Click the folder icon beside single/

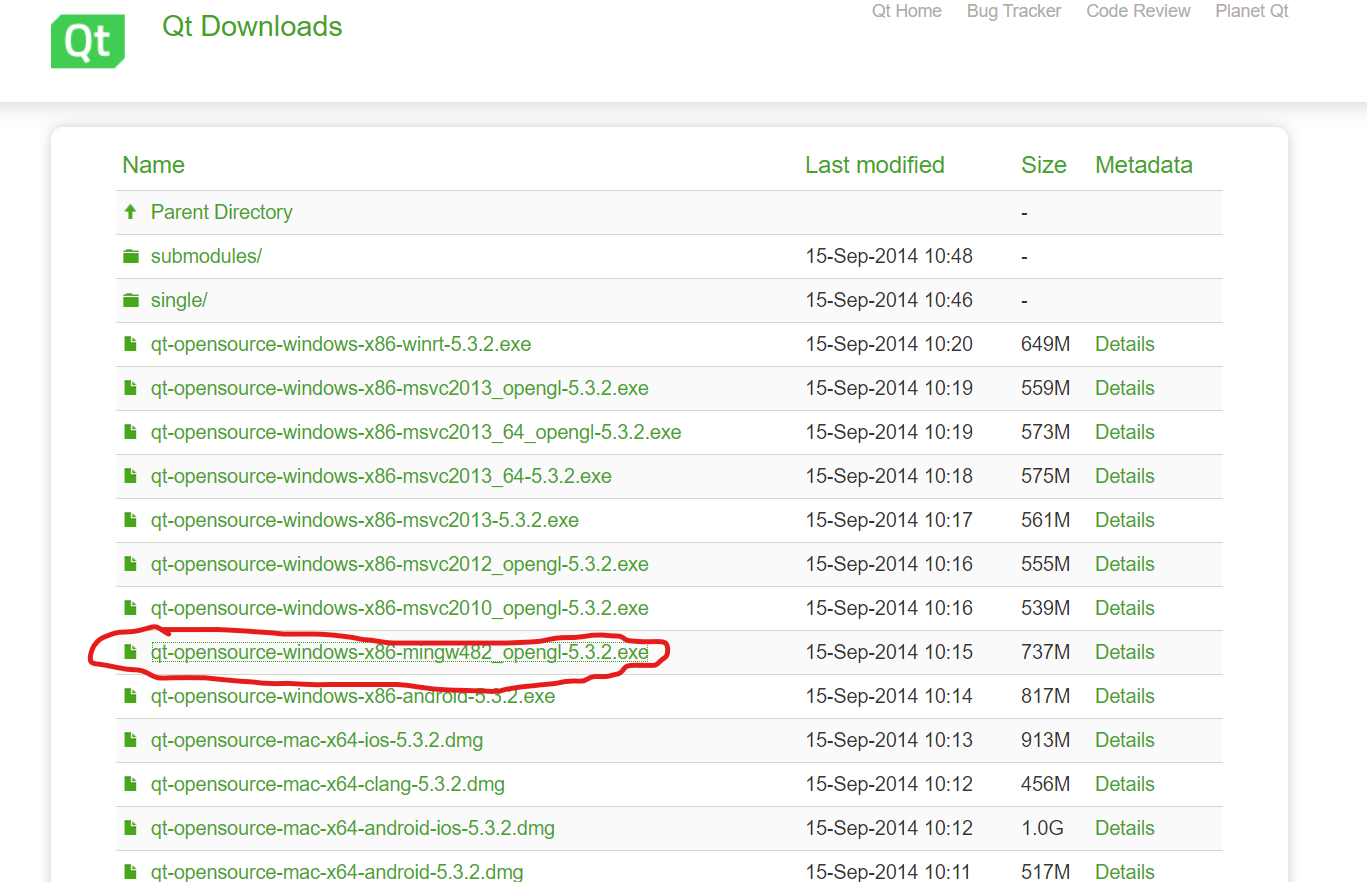click(x=131, y=300)
